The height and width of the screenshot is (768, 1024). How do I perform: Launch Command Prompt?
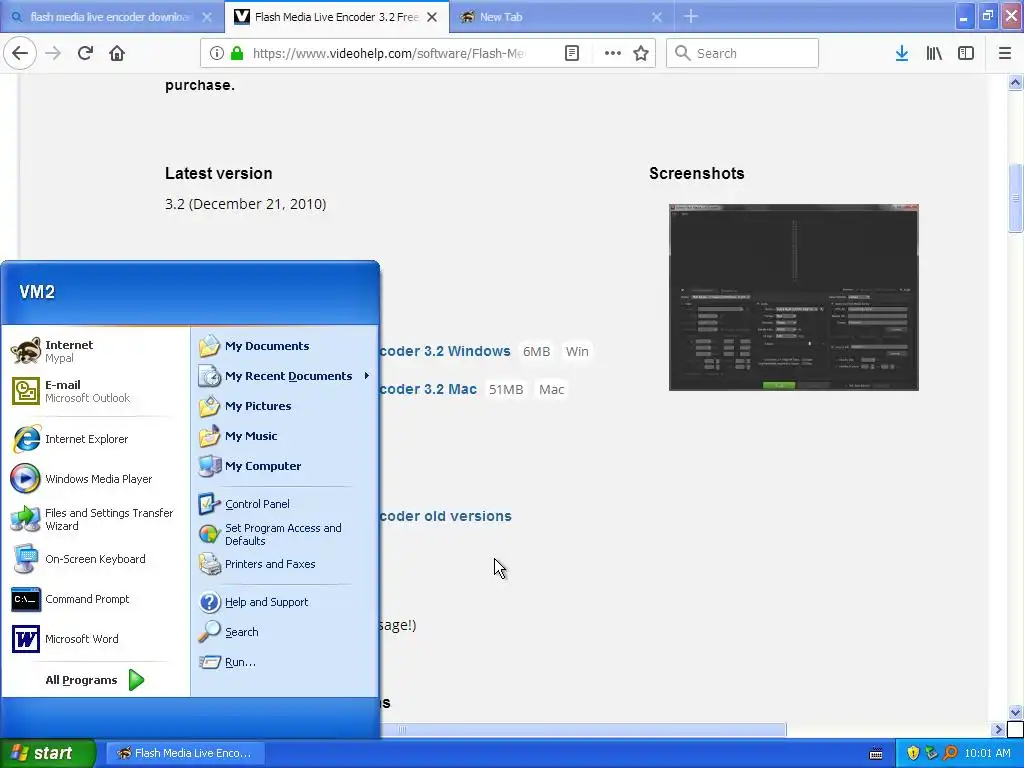tap(95, 599)
